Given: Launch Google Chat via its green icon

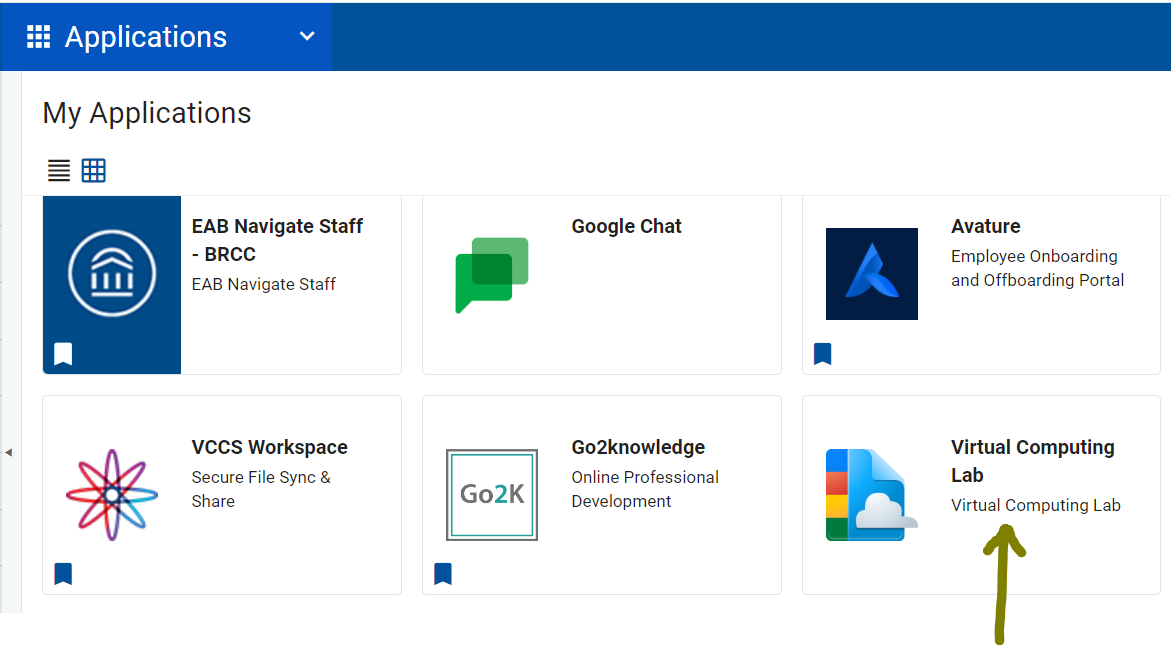Looking at the screenshot, I should pyautogui.click(x=491, y=275).
